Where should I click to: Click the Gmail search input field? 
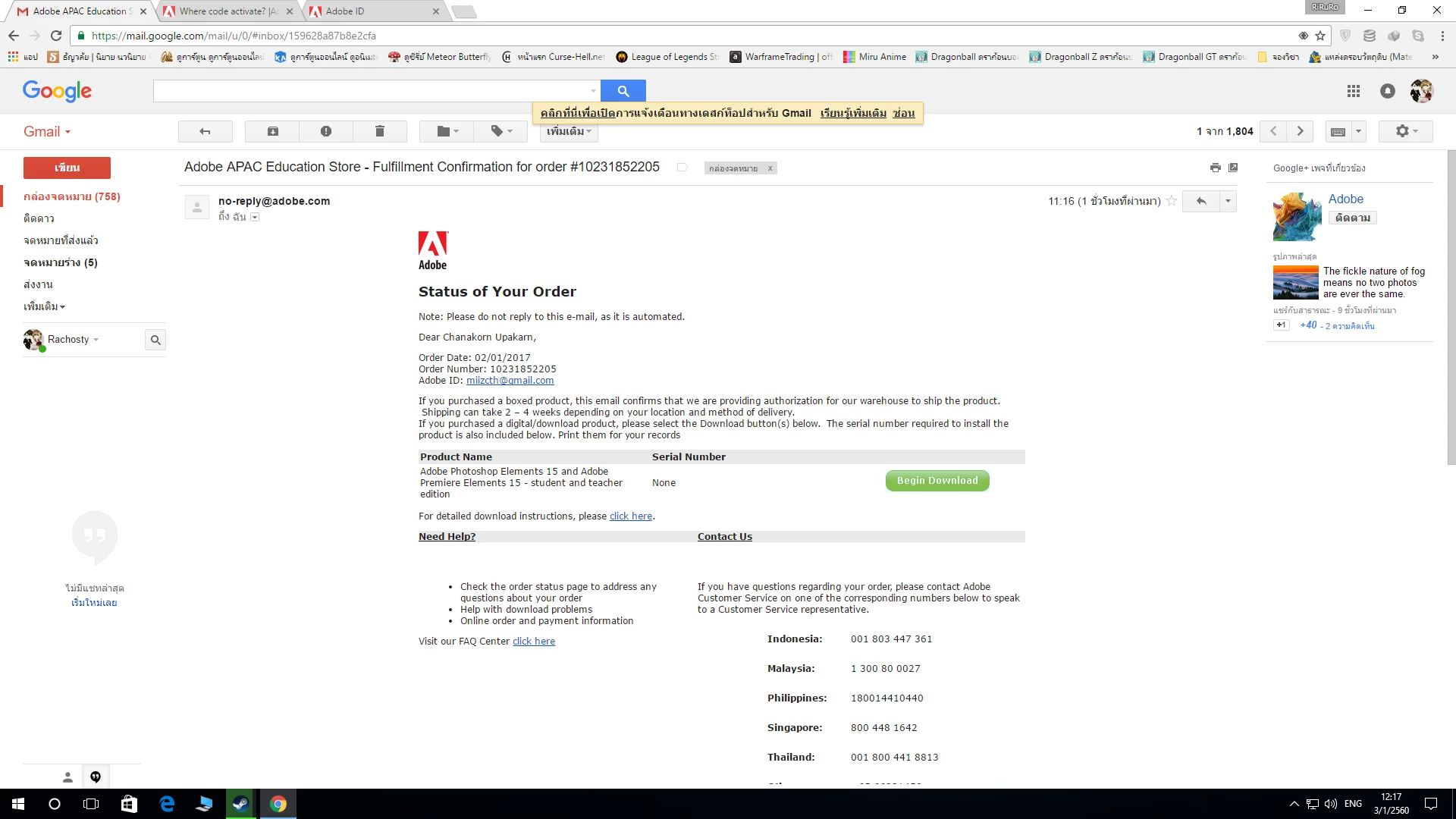coord(372,91)
